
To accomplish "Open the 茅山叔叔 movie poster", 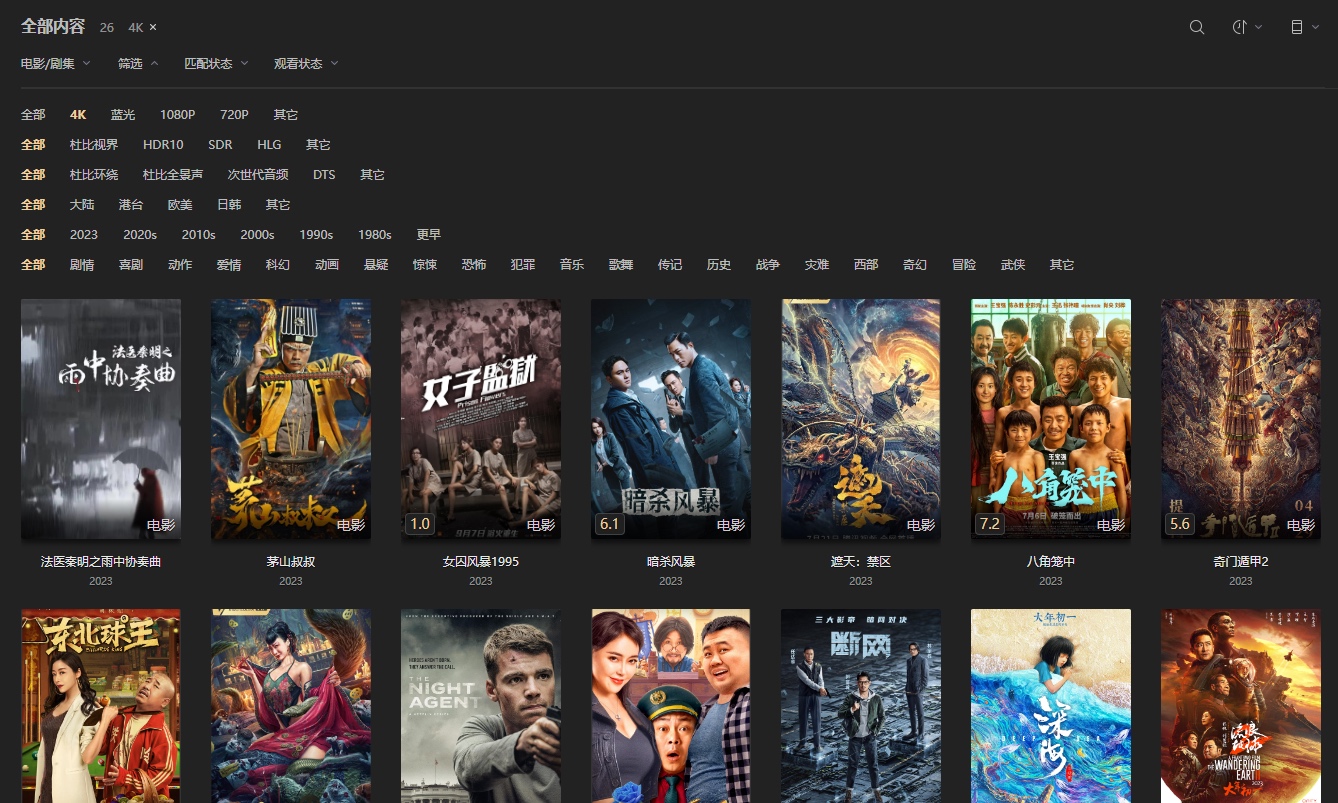I will pyautogui.click(x=291, y=419).
